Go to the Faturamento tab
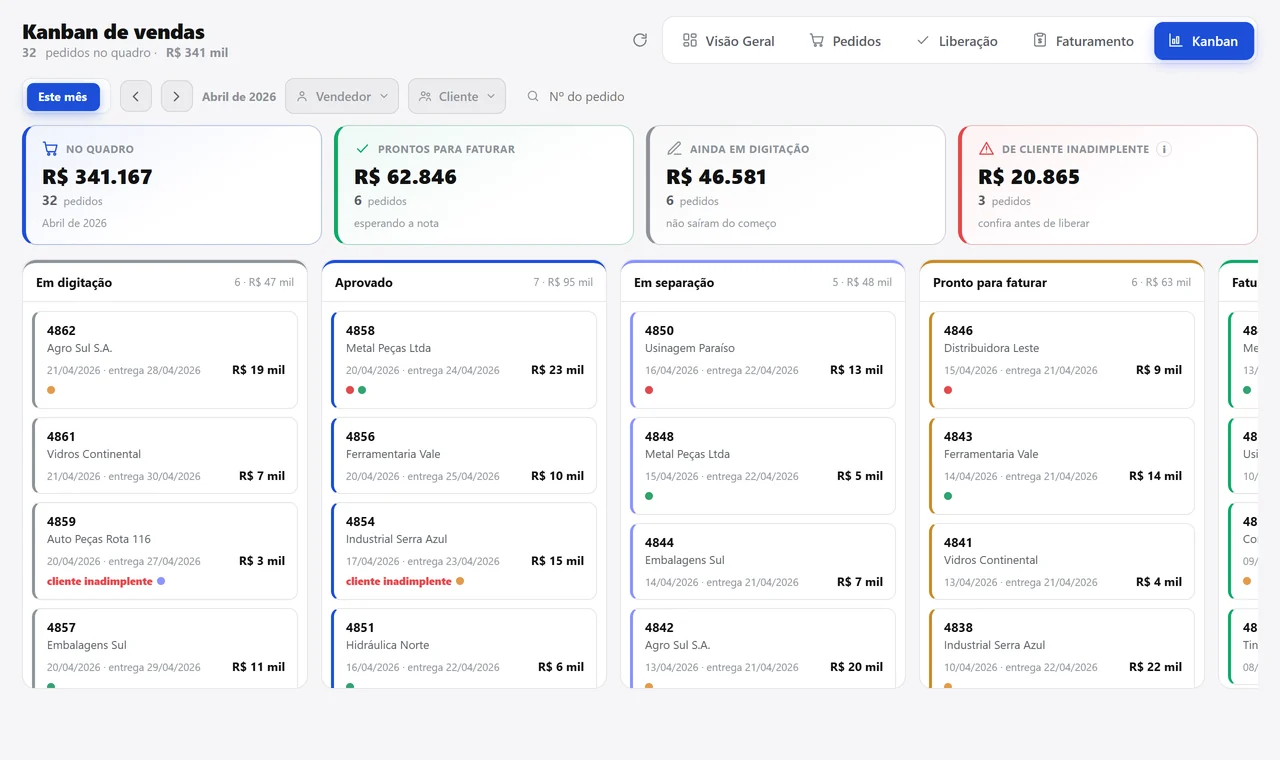 [1083, 41]
